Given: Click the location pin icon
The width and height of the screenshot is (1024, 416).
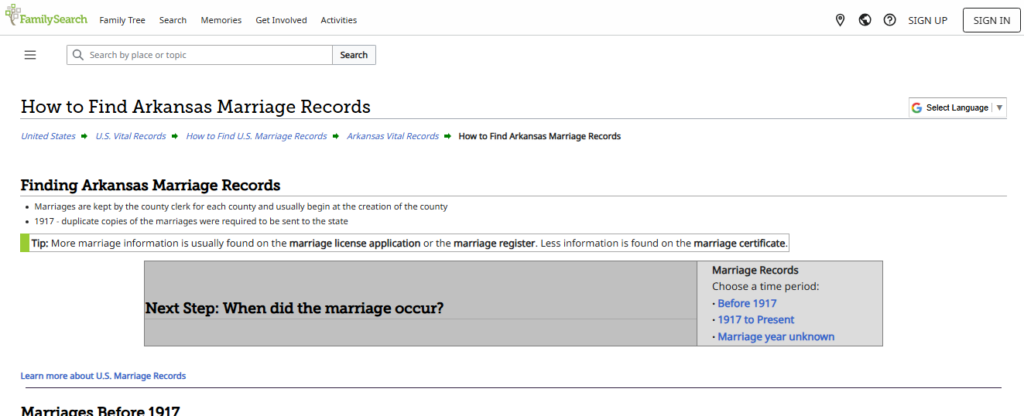Looking at the screenshot, I should pos(840,20).
